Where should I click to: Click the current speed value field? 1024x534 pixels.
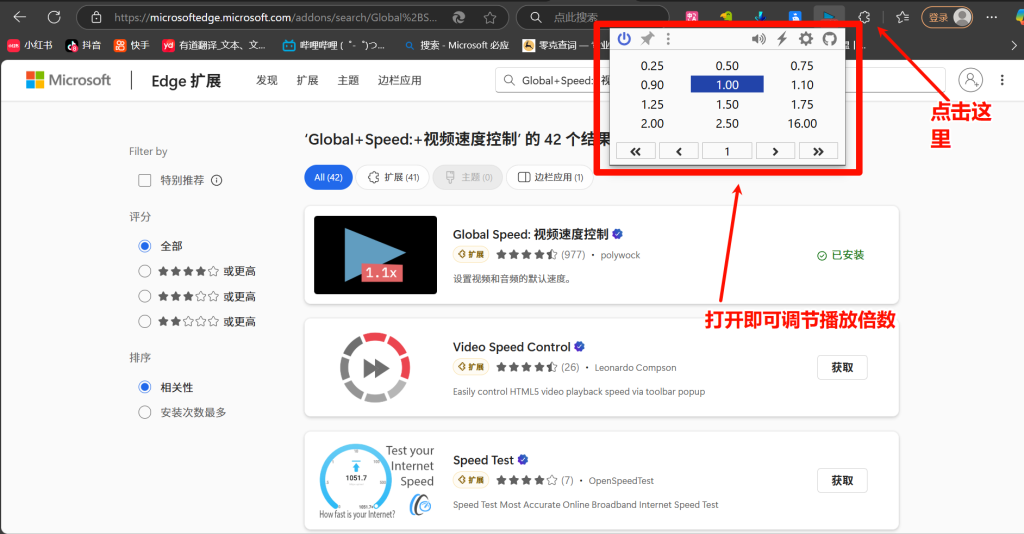point(727,151)
